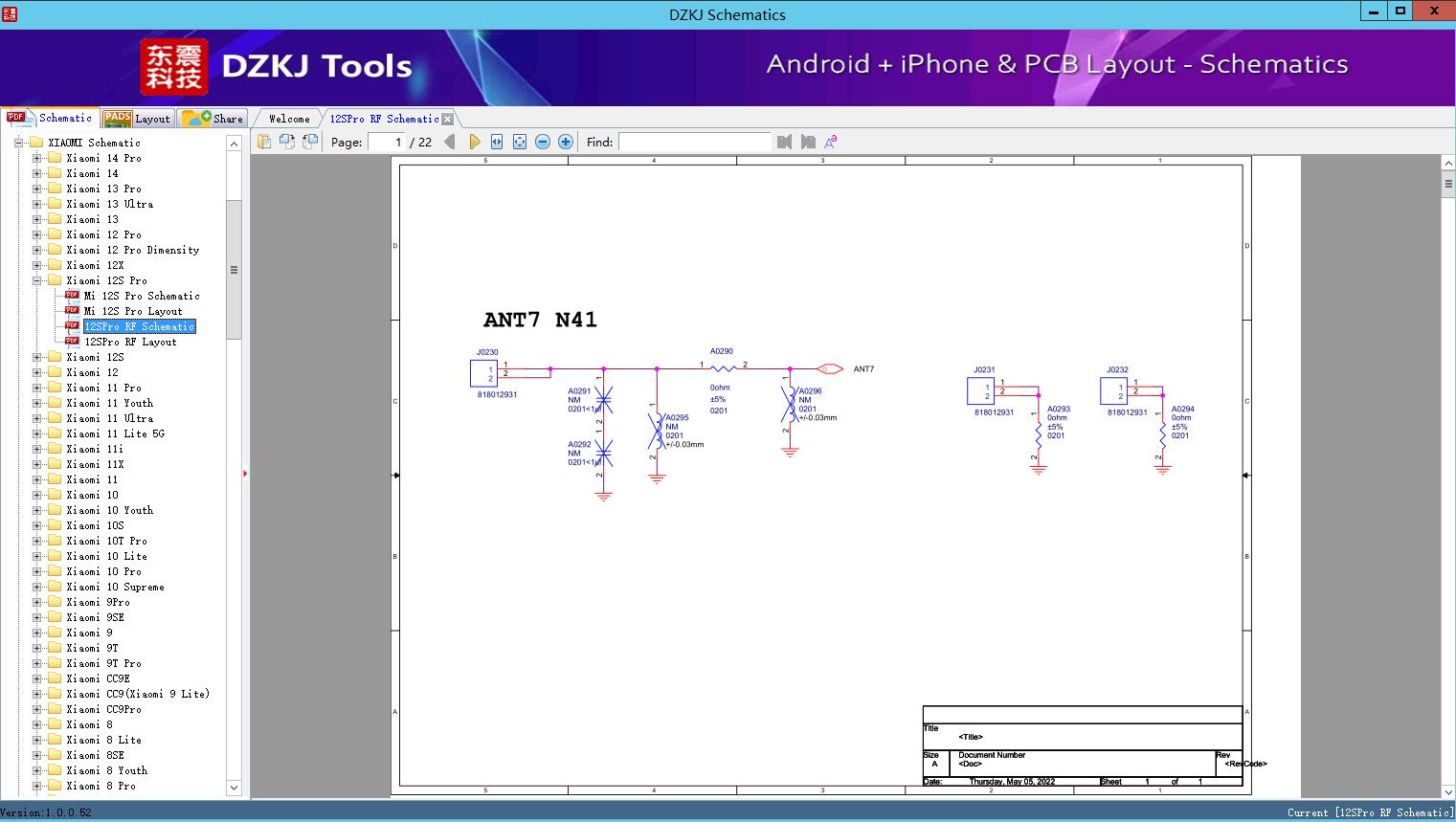Image resolution: width=1456 pixels, height=822 pixels.
Task: Select the Xiaomi 8 Lite folder
Action: pos(104,740)
